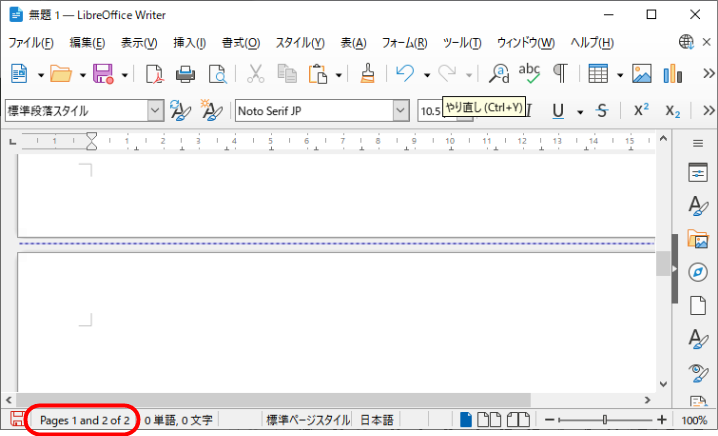This screenshot has width=718, height=436.
Task: Open sidebar Page deck
Action: click(x=698, y=305)
